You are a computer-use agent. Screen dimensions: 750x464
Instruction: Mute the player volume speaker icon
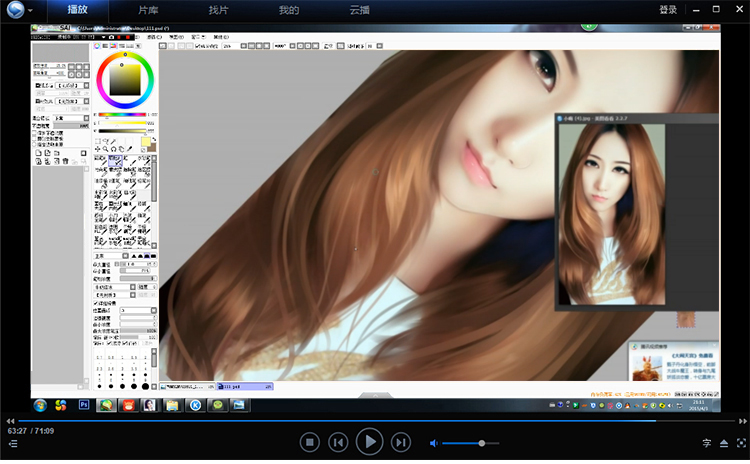point(434,443)
